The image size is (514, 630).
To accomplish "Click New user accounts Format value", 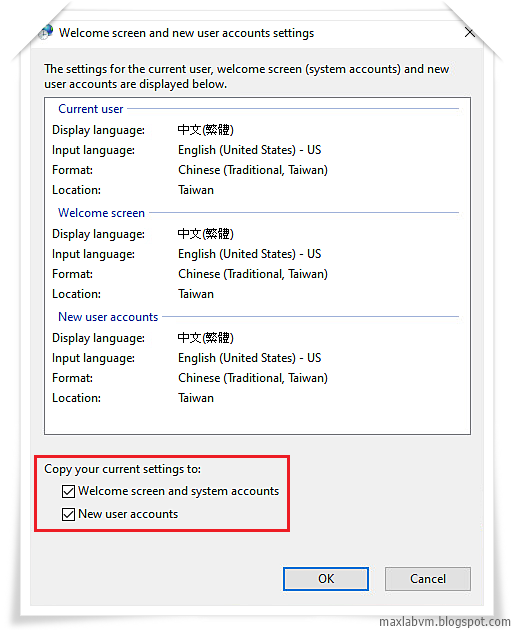I will 253,378.
